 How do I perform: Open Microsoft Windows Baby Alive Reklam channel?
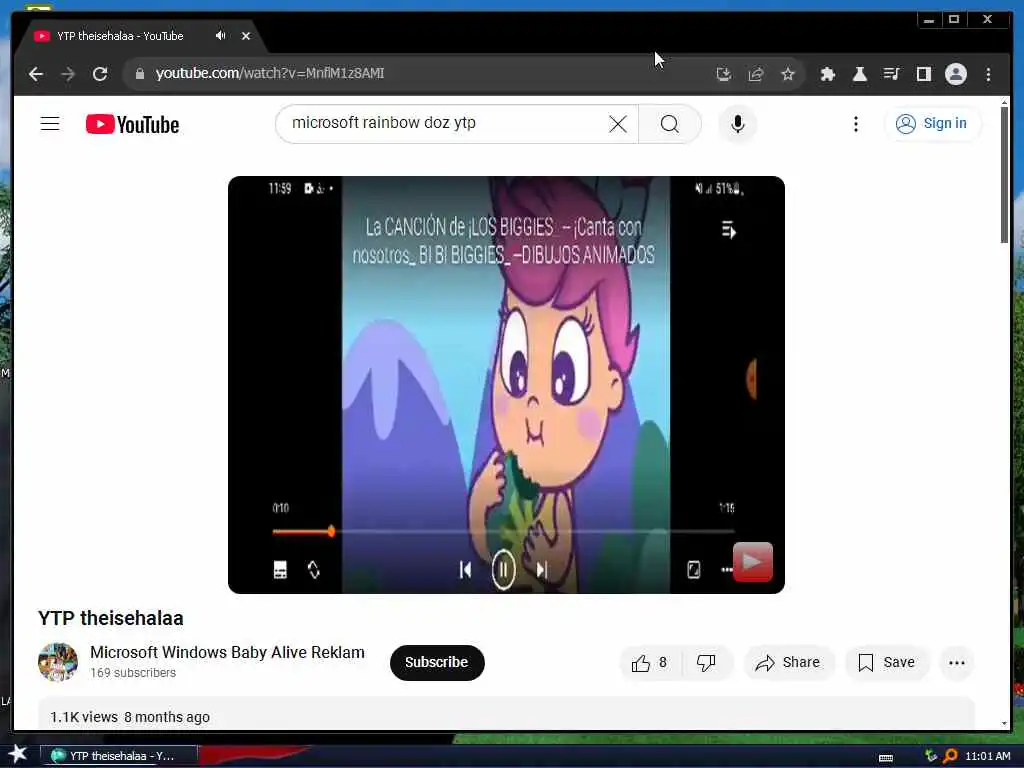point(227,652)
